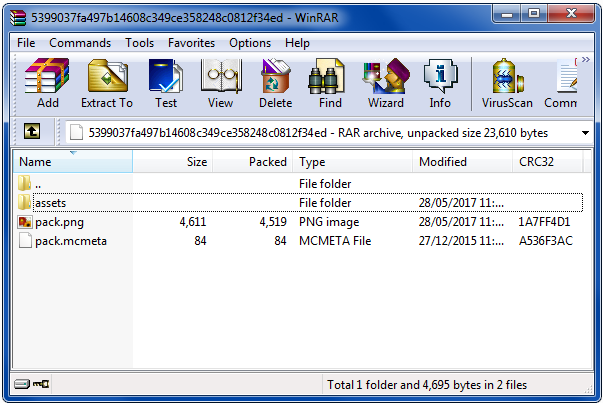Open the Favorites menu

tap(191, 43)
